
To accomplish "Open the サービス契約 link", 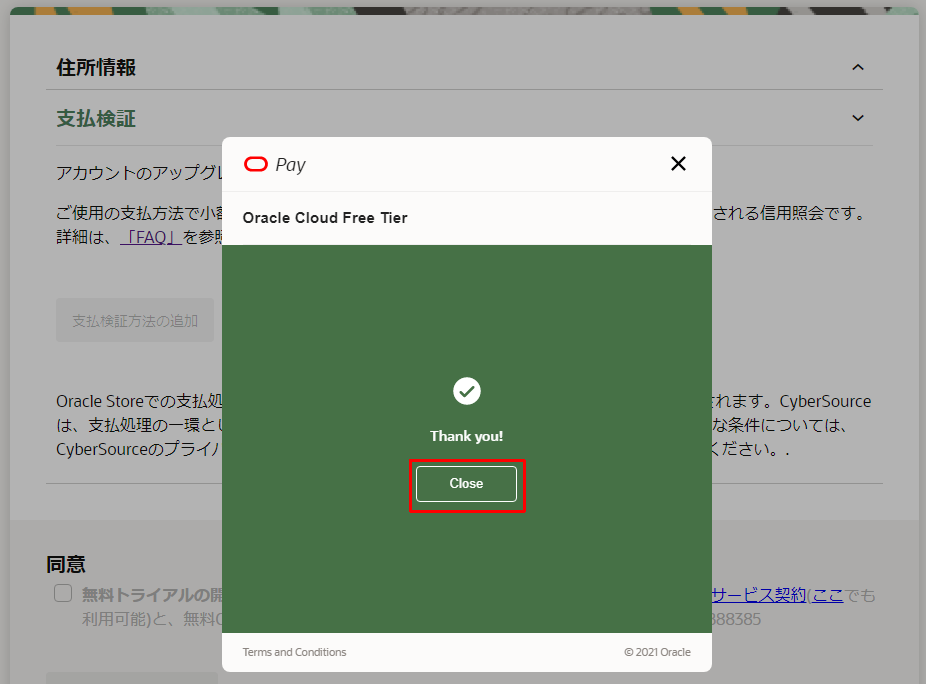I will [759, 595].
